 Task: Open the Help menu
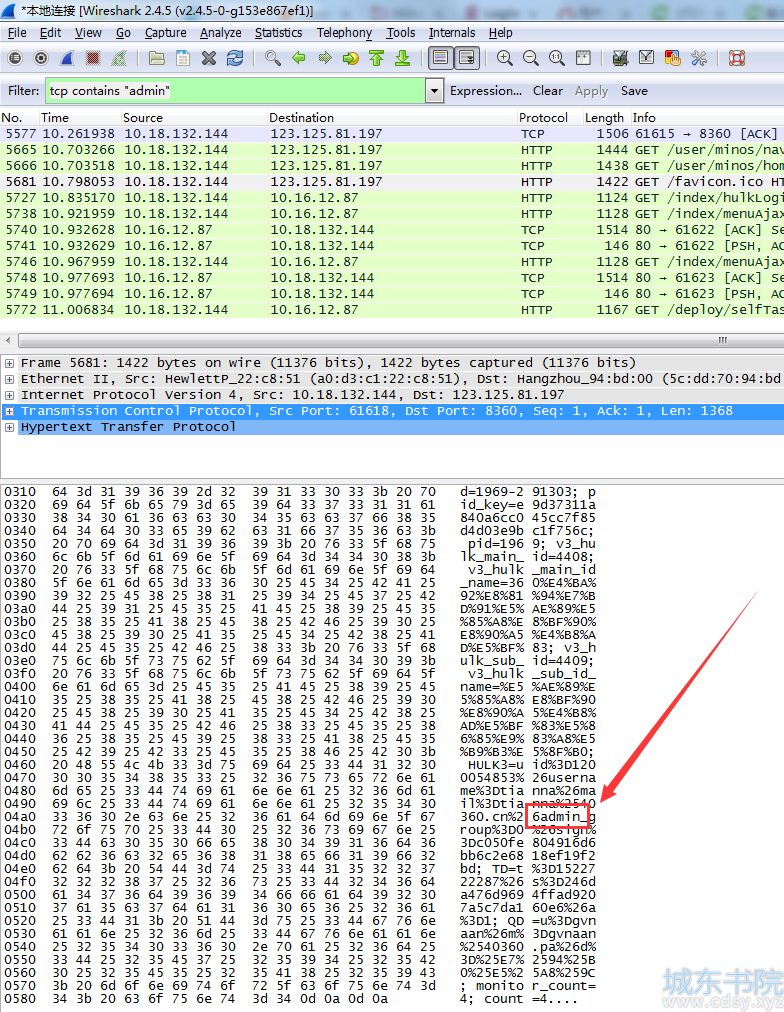tap(501, 33)
